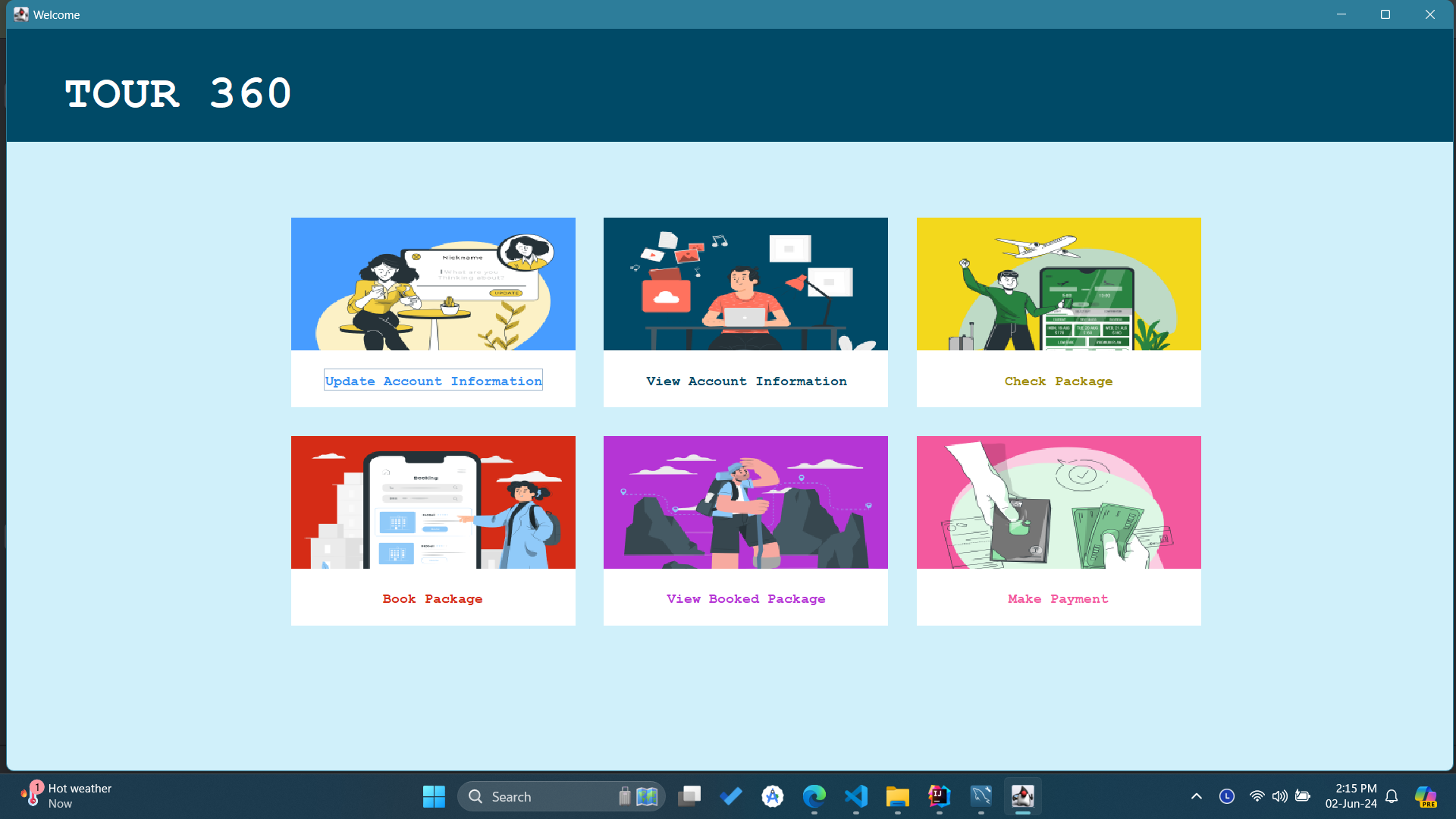1456x819 pixels.
Task: Open View Booked Package label
Action: point(746,599)
